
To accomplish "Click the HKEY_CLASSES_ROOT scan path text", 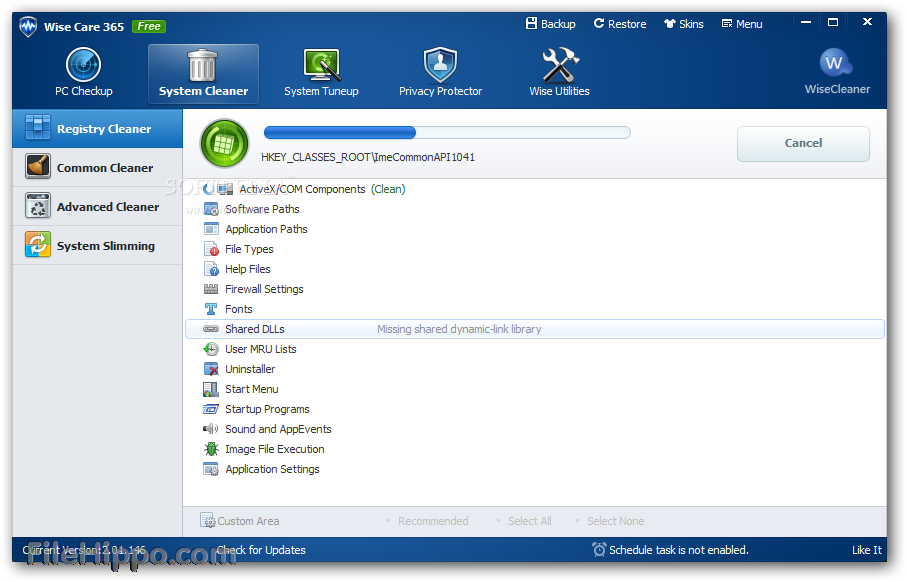I will tap(368, 157).
